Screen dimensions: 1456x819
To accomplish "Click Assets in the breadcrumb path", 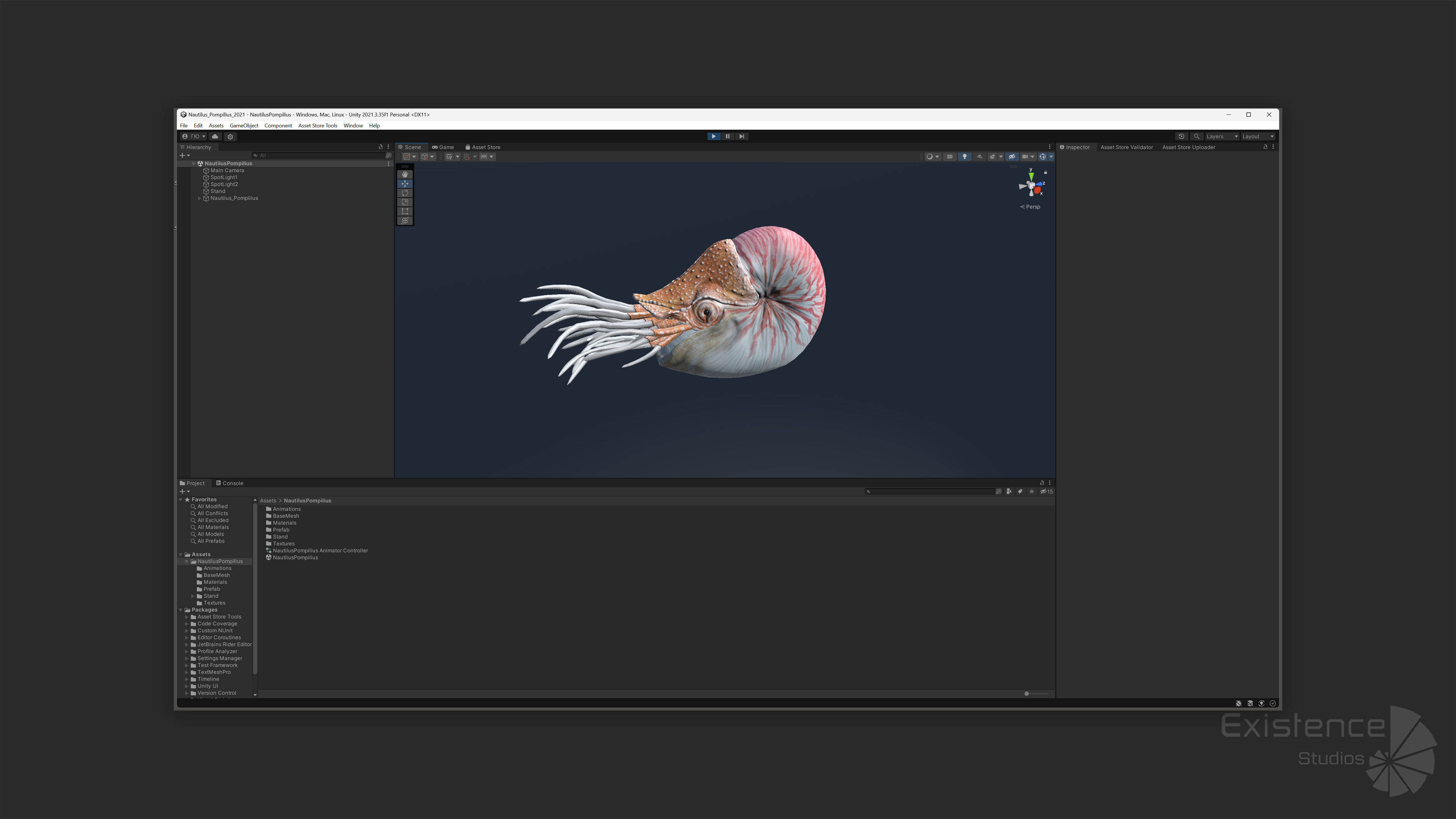I will 268,501.
